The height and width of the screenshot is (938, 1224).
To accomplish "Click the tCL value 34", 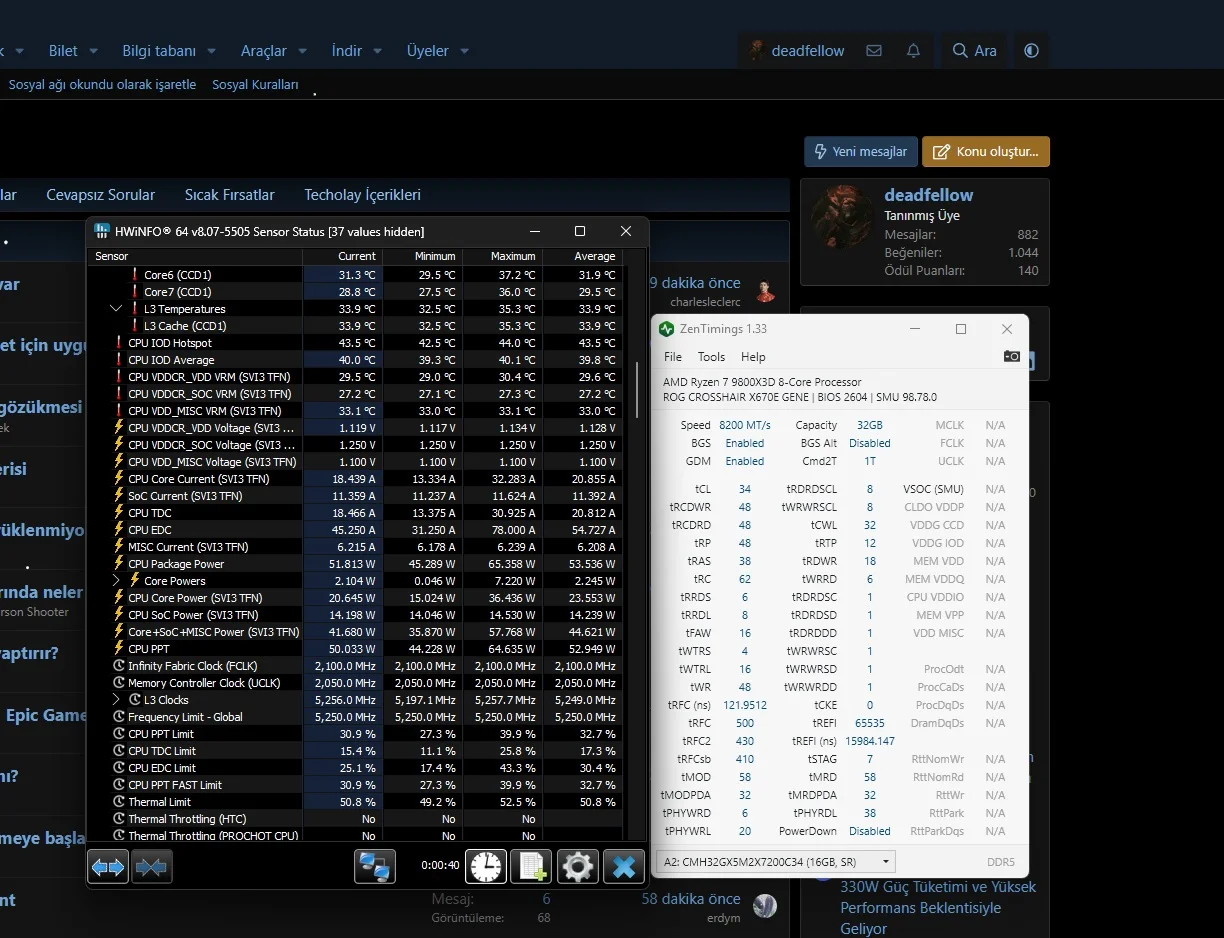I will (x=745, y=489).
